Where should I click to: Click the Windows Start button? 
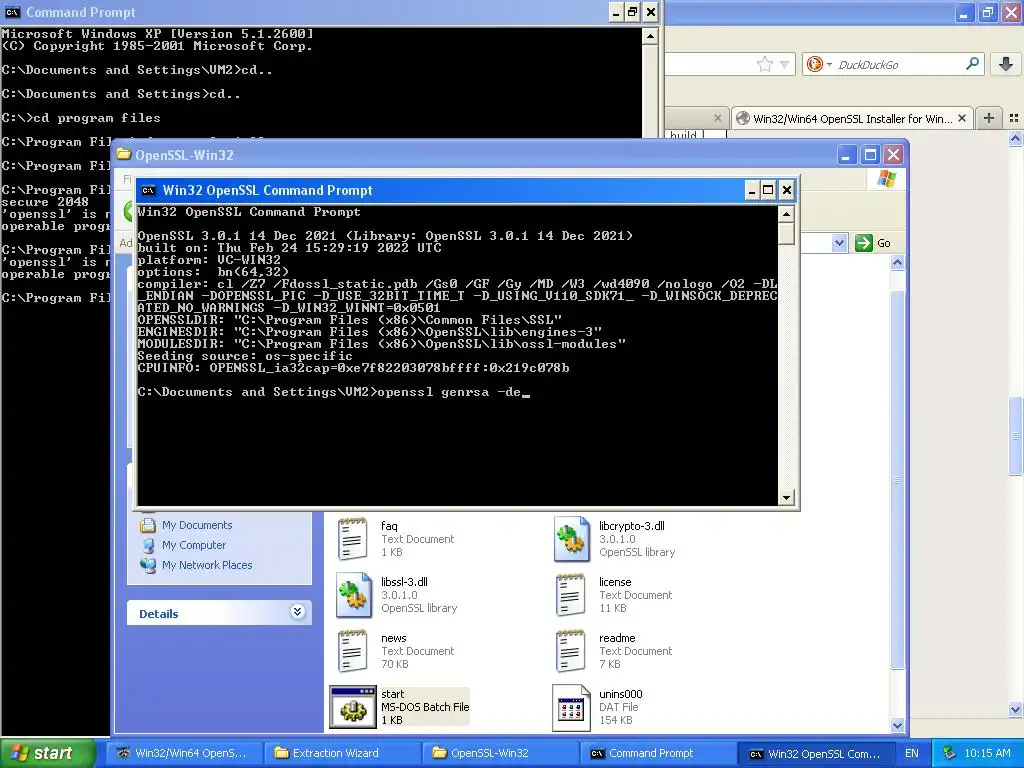click(x=47, y=753)
